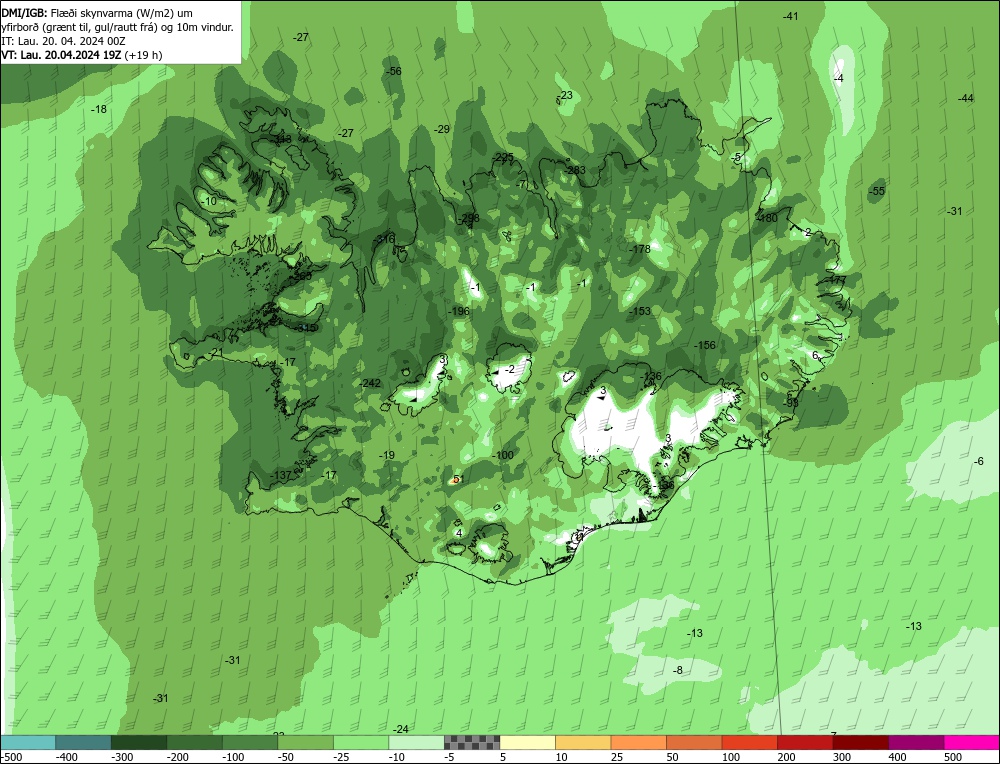Select the light teal -500 to -400 legend swatch
Image resolution: width=1000 pixels, height=764 pixels.
pyautogui.click(x=27, y=743)
